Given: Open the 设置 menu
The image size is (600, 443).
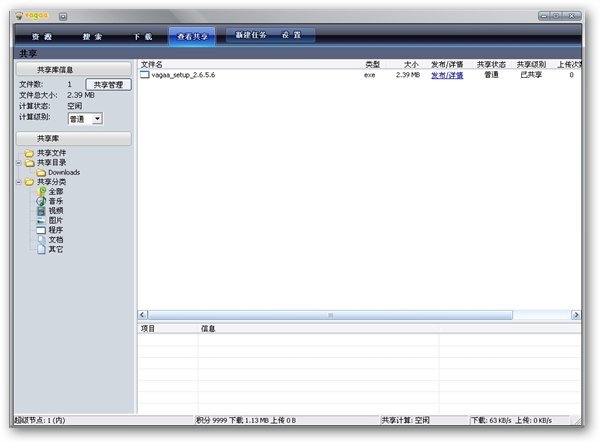Looking at the screenshot, I should coord(292,35).
